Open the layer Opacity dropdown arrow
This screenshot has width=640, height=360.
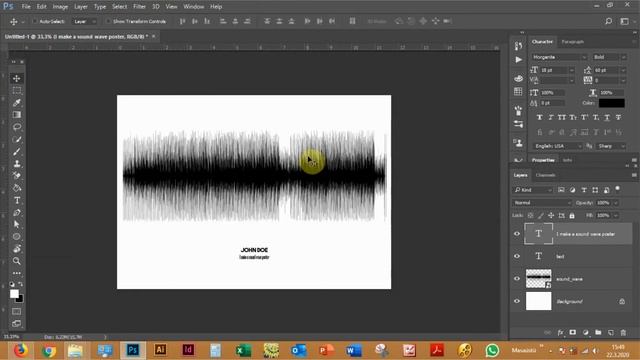616,203
